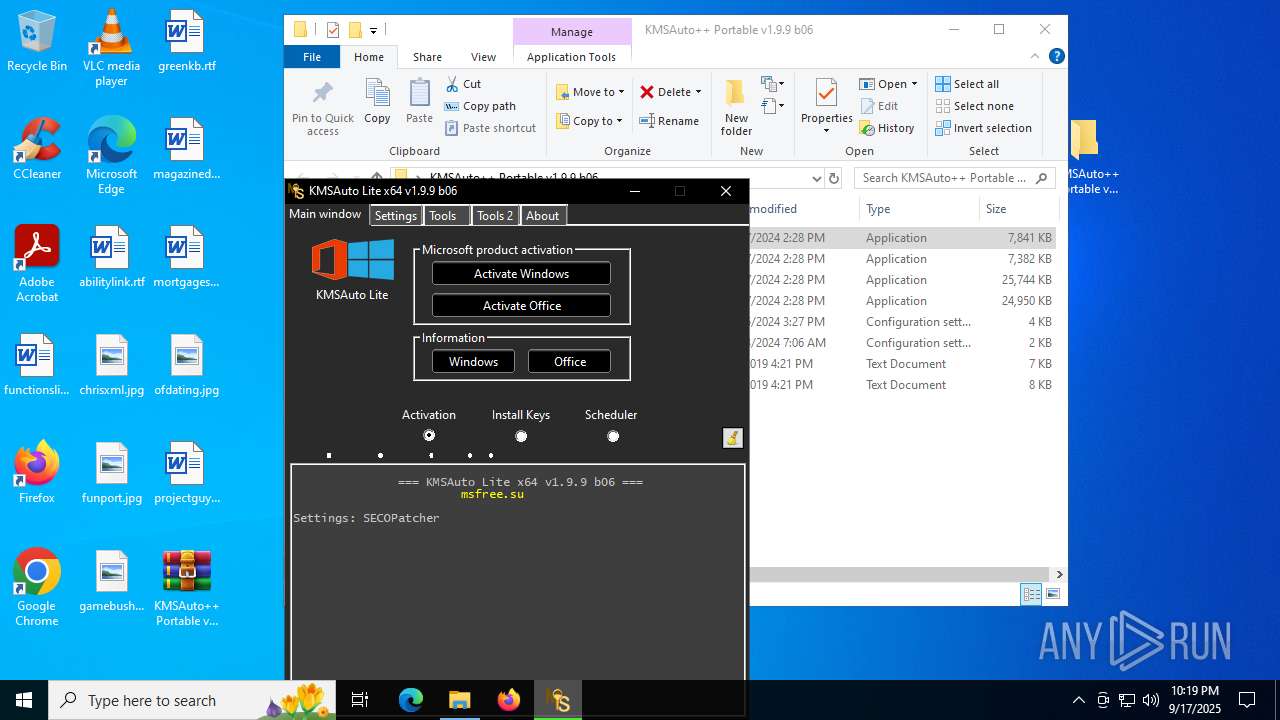Image resolution: width=1280 pixels, height=720 pixels.
Task: Sort files by the Type column
Action: click(x=918, y=209)
